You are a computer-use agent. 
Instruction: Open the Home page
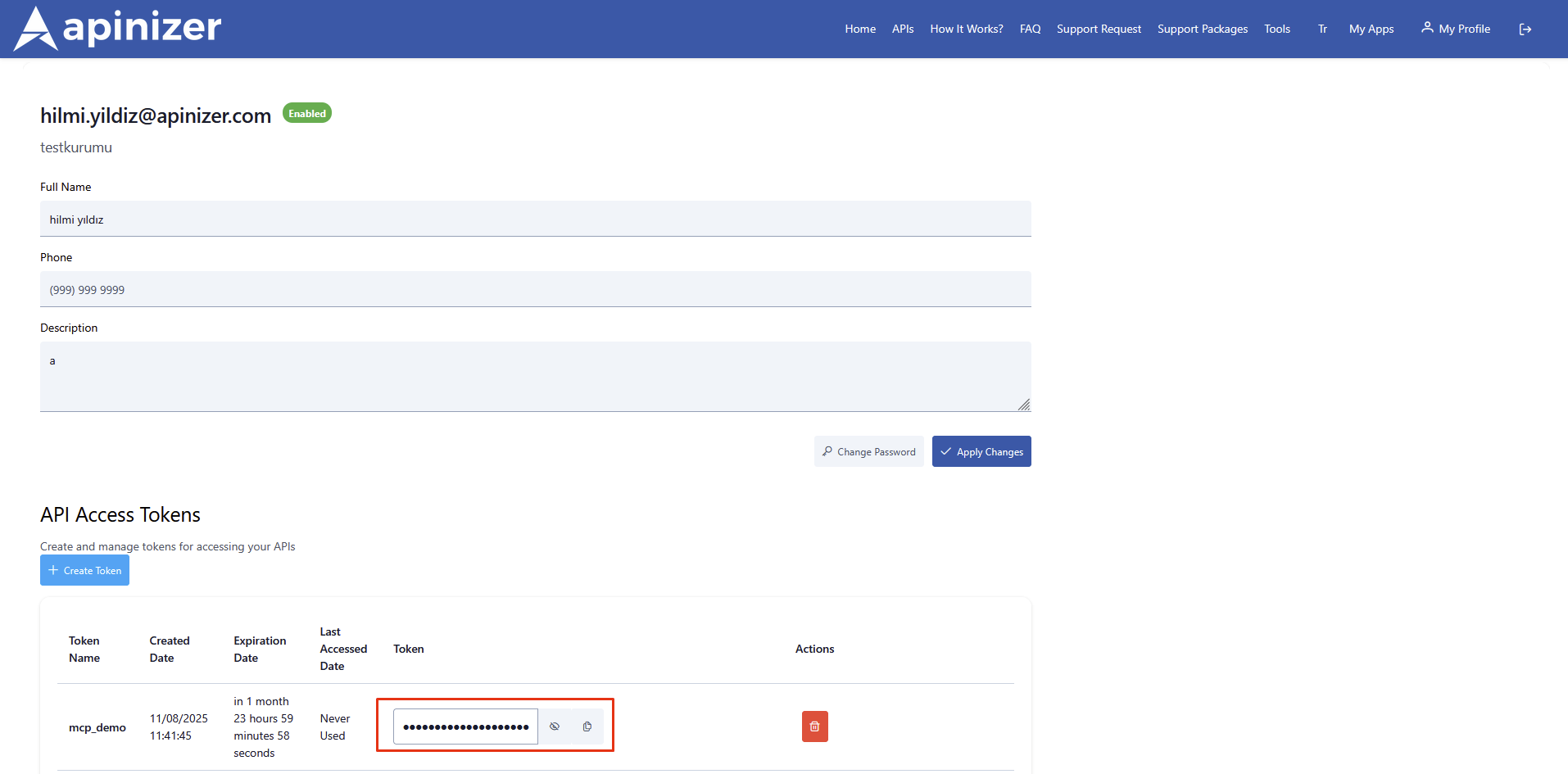860,29
